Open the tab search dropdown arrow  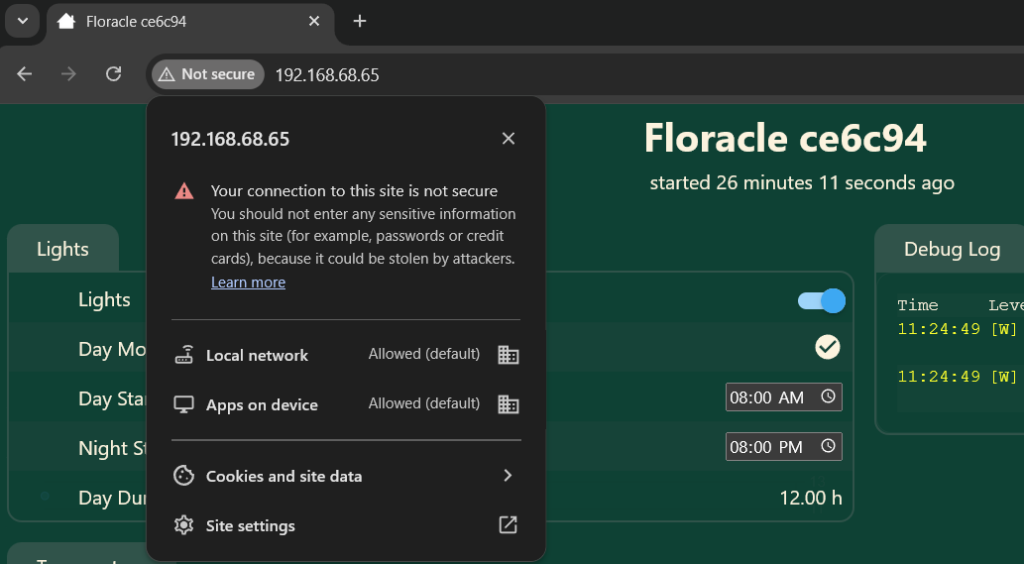pos(23,21)
